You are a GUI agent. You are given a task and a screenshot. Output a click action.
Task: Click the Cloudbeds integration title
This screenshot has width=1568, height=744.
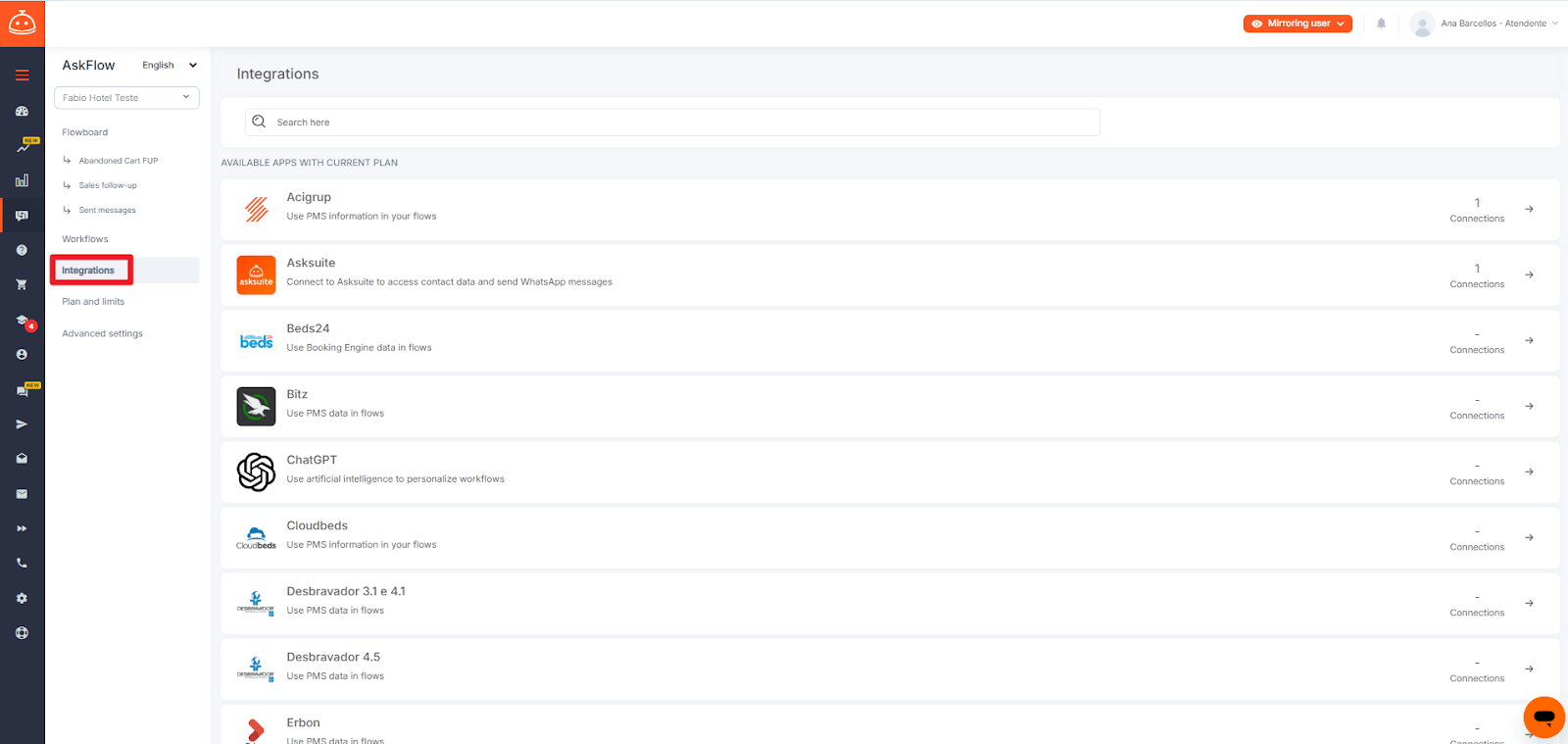pos(318,525)
